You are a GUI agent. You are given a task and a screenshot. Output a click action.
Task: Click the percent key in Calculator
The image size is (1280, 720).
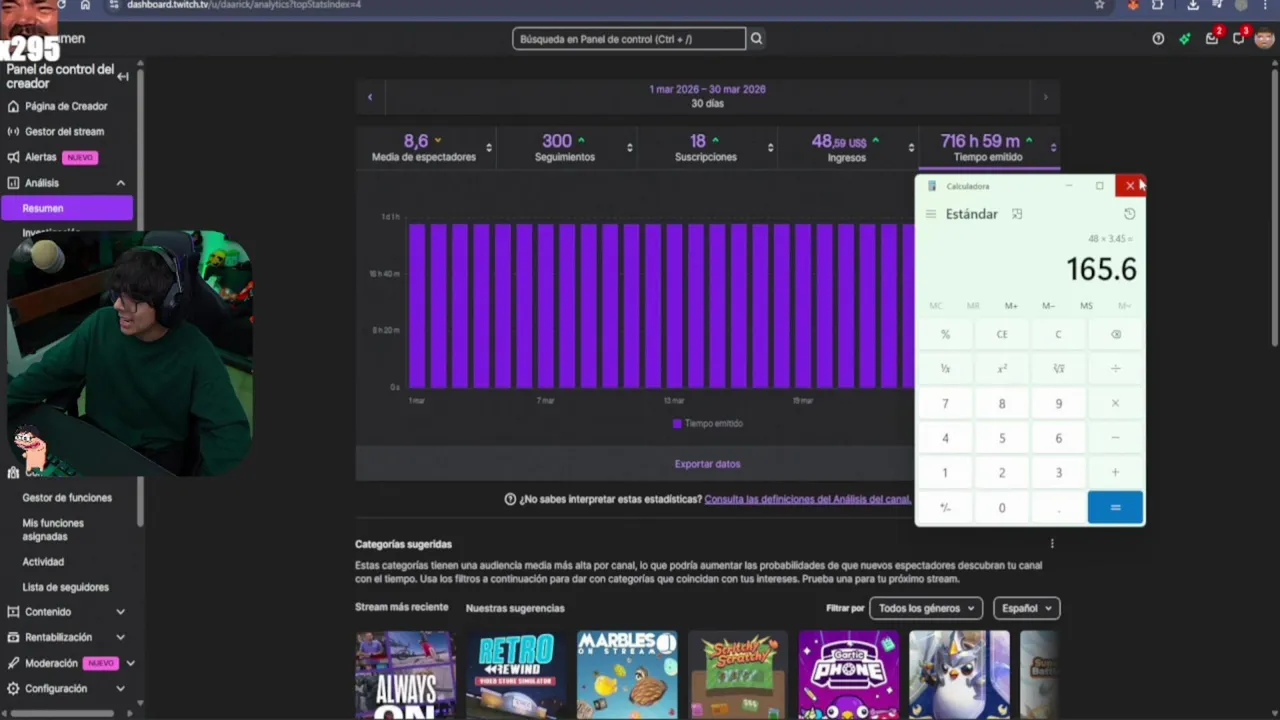[945, 335]
